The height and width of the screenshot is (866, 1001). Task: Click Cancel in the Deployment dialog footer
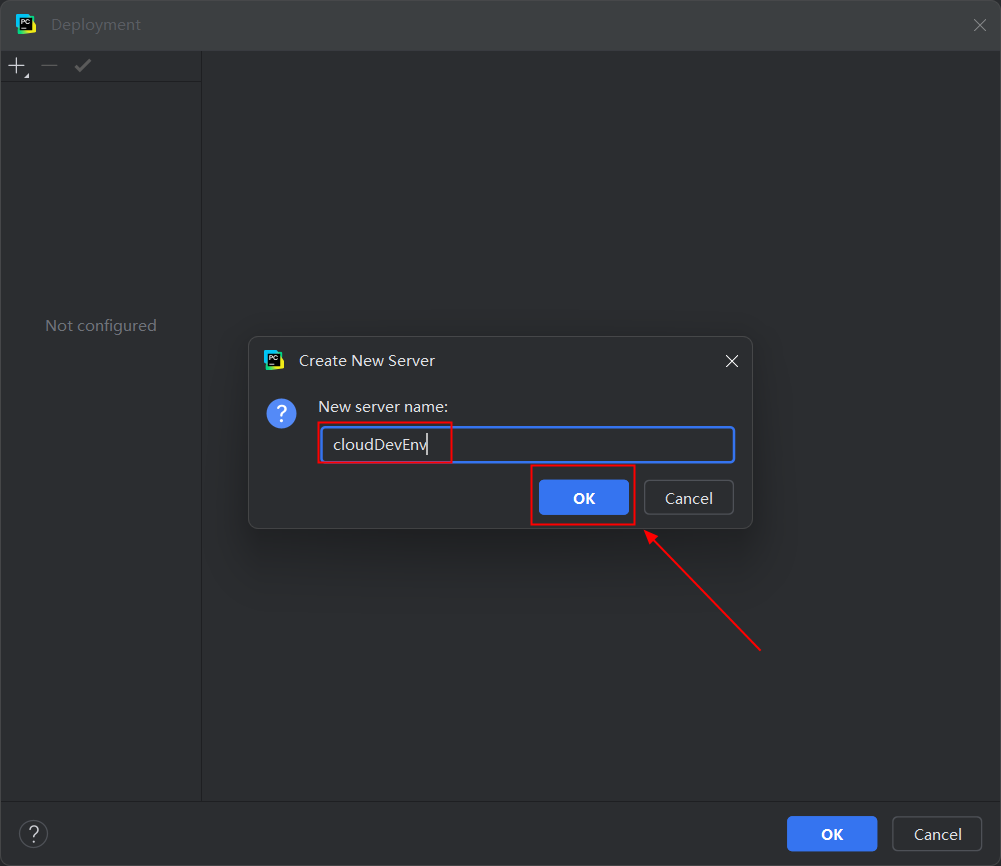936,833
